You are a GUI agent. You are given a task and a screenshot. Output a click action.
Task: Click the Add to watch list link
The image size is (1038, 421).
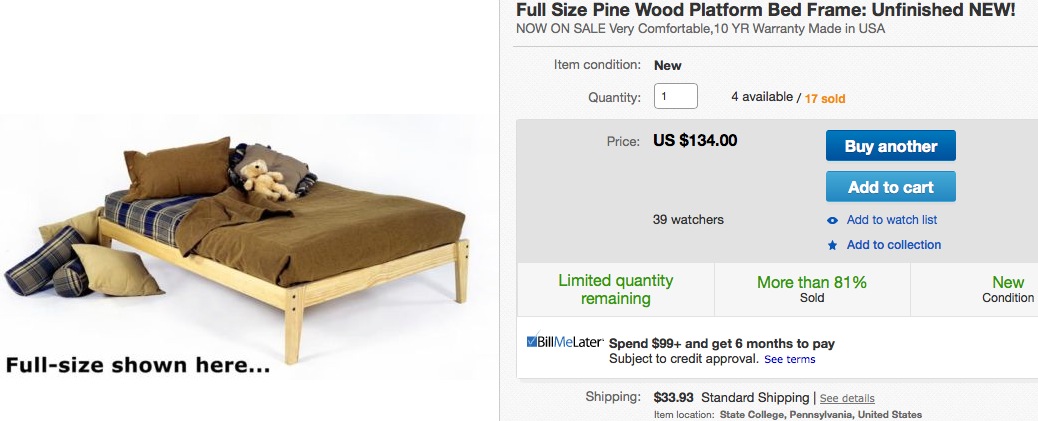pos(891,220)
